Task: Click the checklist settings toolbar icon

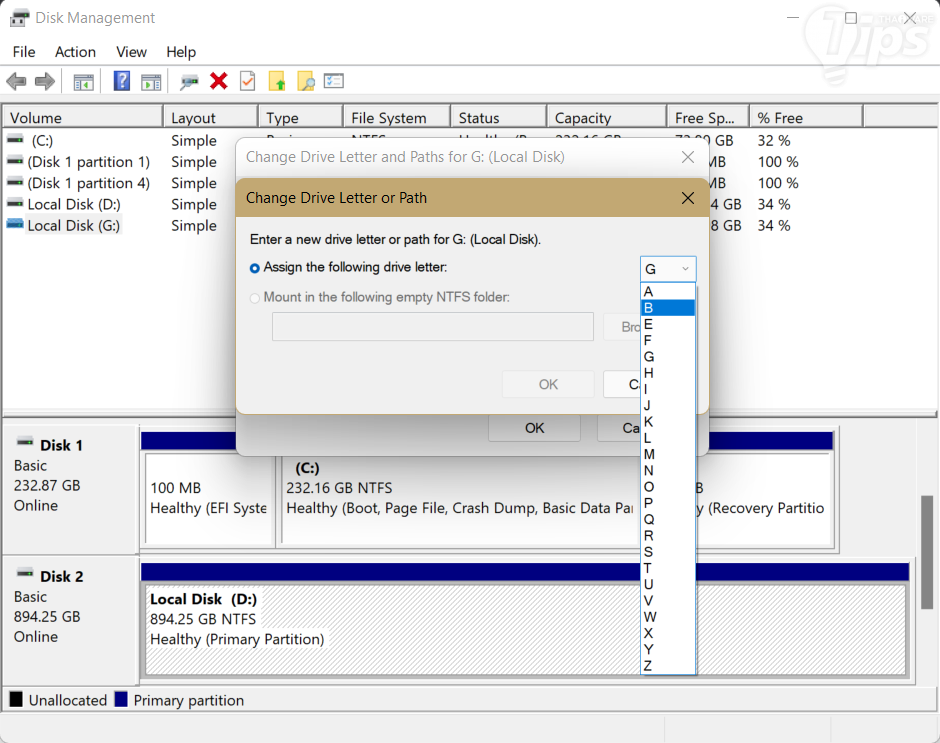Action: pos(334,80)
